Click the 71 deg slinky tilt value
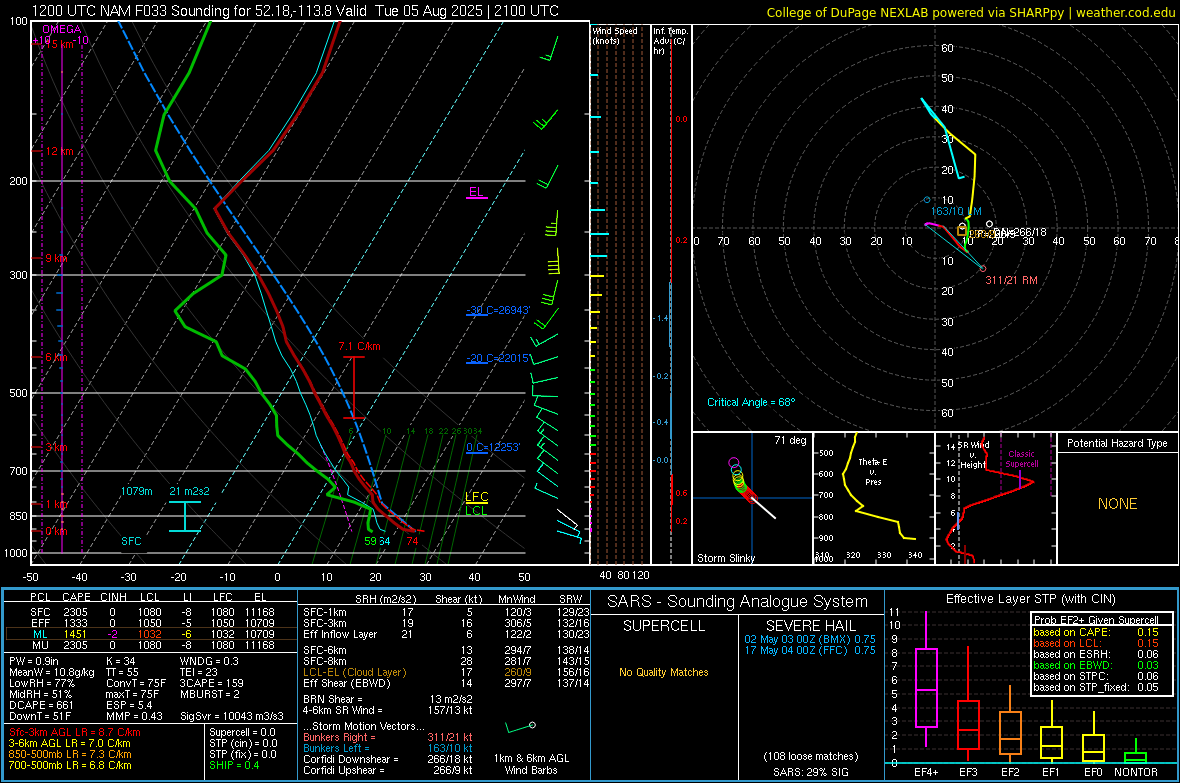Screen dimensions: 1180x783 point(790,440)
